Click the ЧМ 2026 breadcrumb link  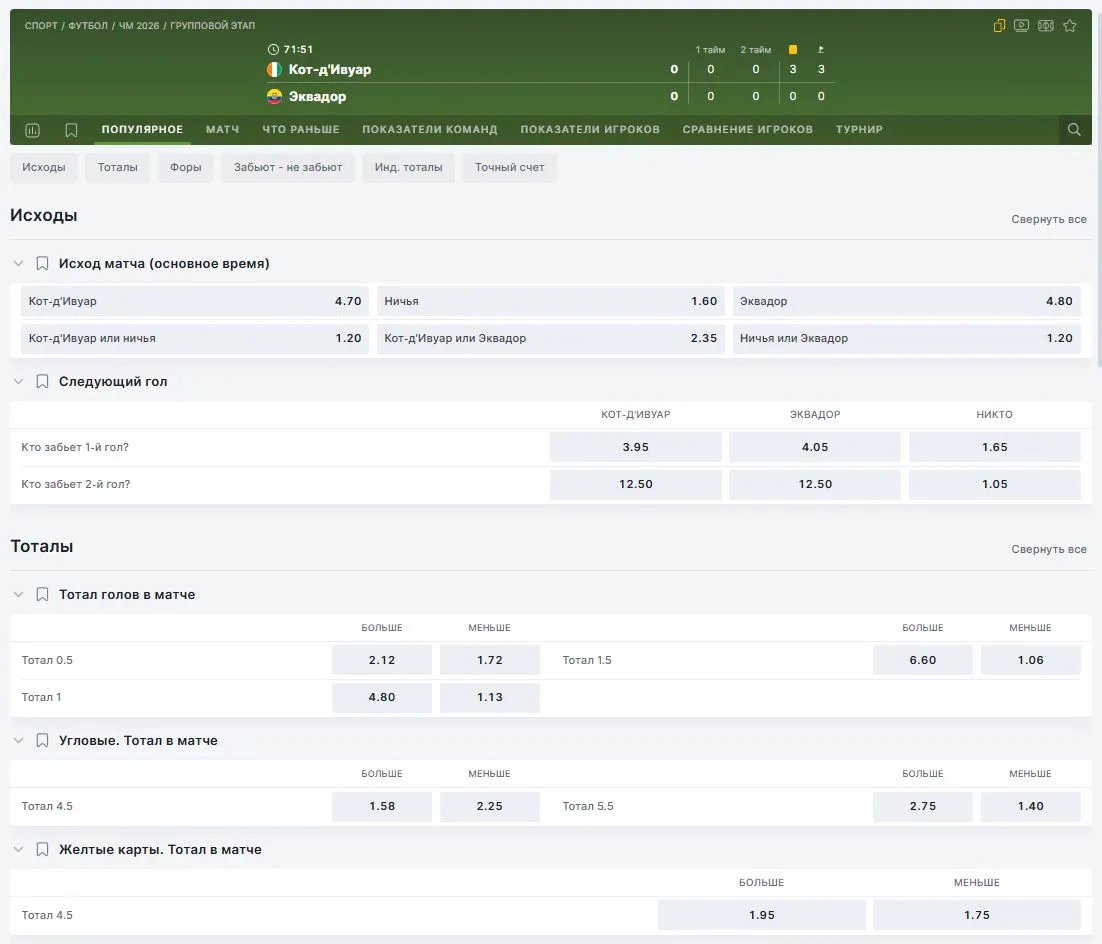[x=138, y=25]
